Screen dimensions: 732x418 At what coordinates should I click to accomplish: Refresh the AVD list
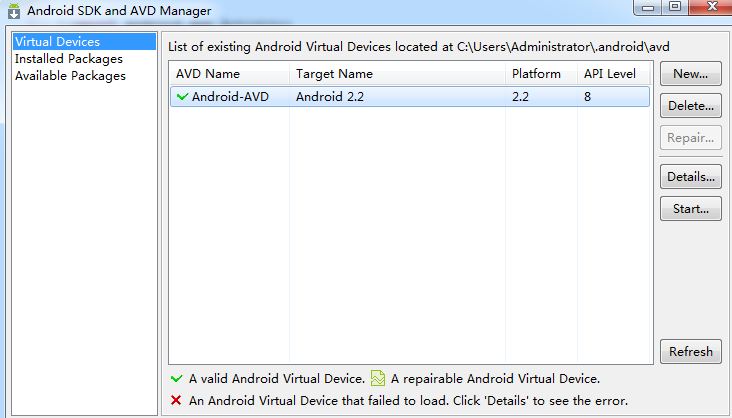[x=690, y=351]
